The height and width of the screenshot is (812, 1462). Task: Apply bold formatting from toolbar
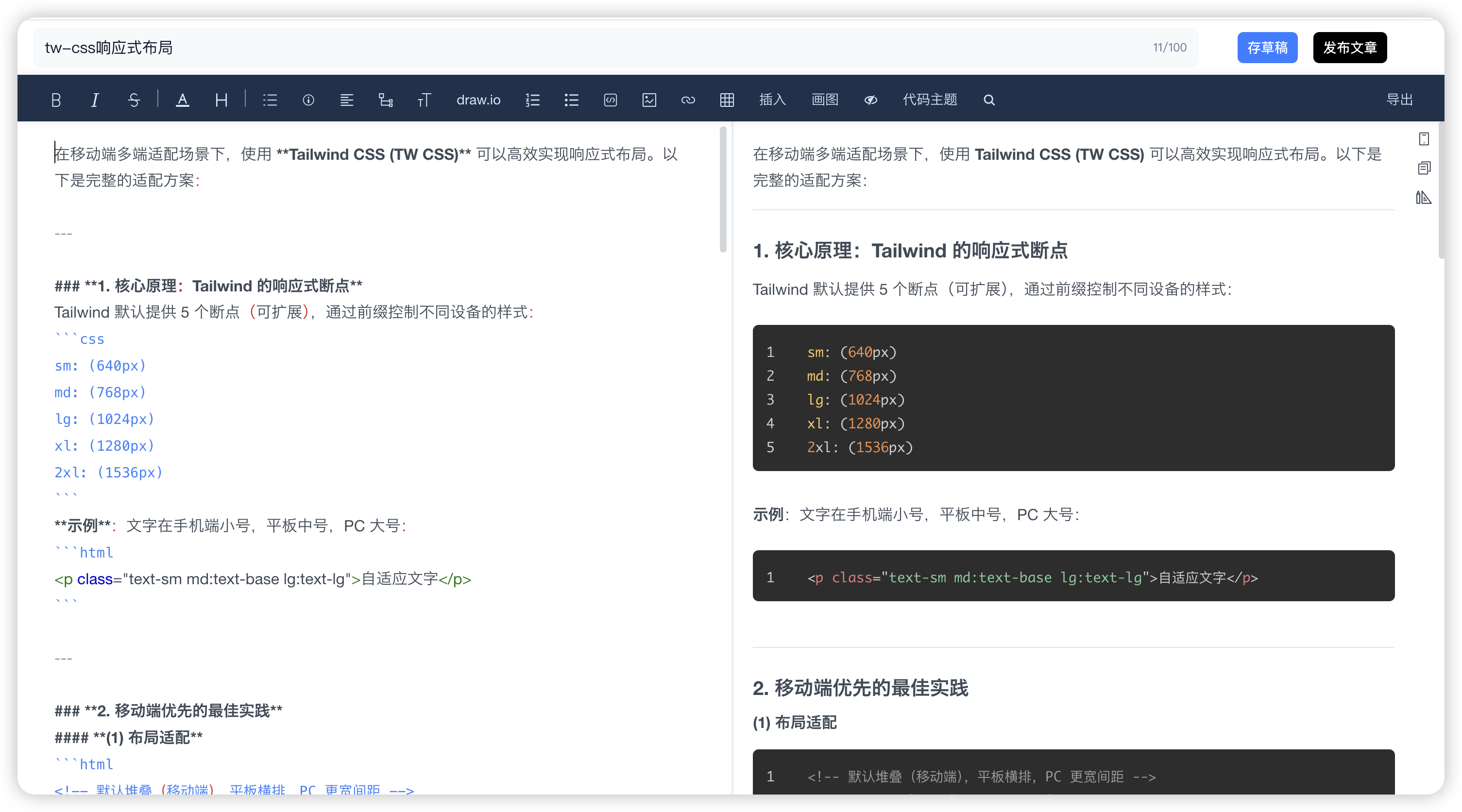coord(56,100)
